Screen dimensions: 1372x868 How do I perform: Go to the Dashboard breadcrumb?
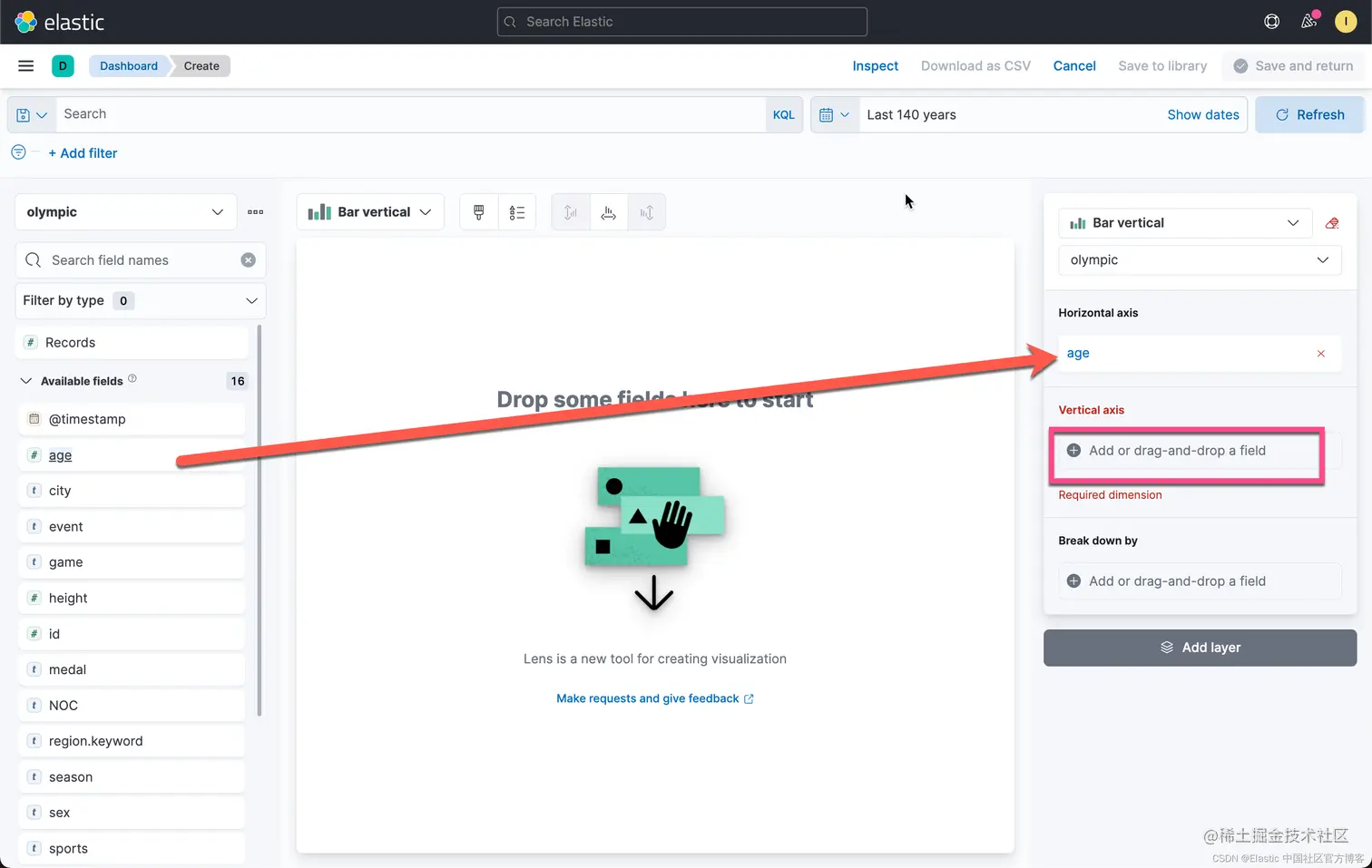click(129, 66)
